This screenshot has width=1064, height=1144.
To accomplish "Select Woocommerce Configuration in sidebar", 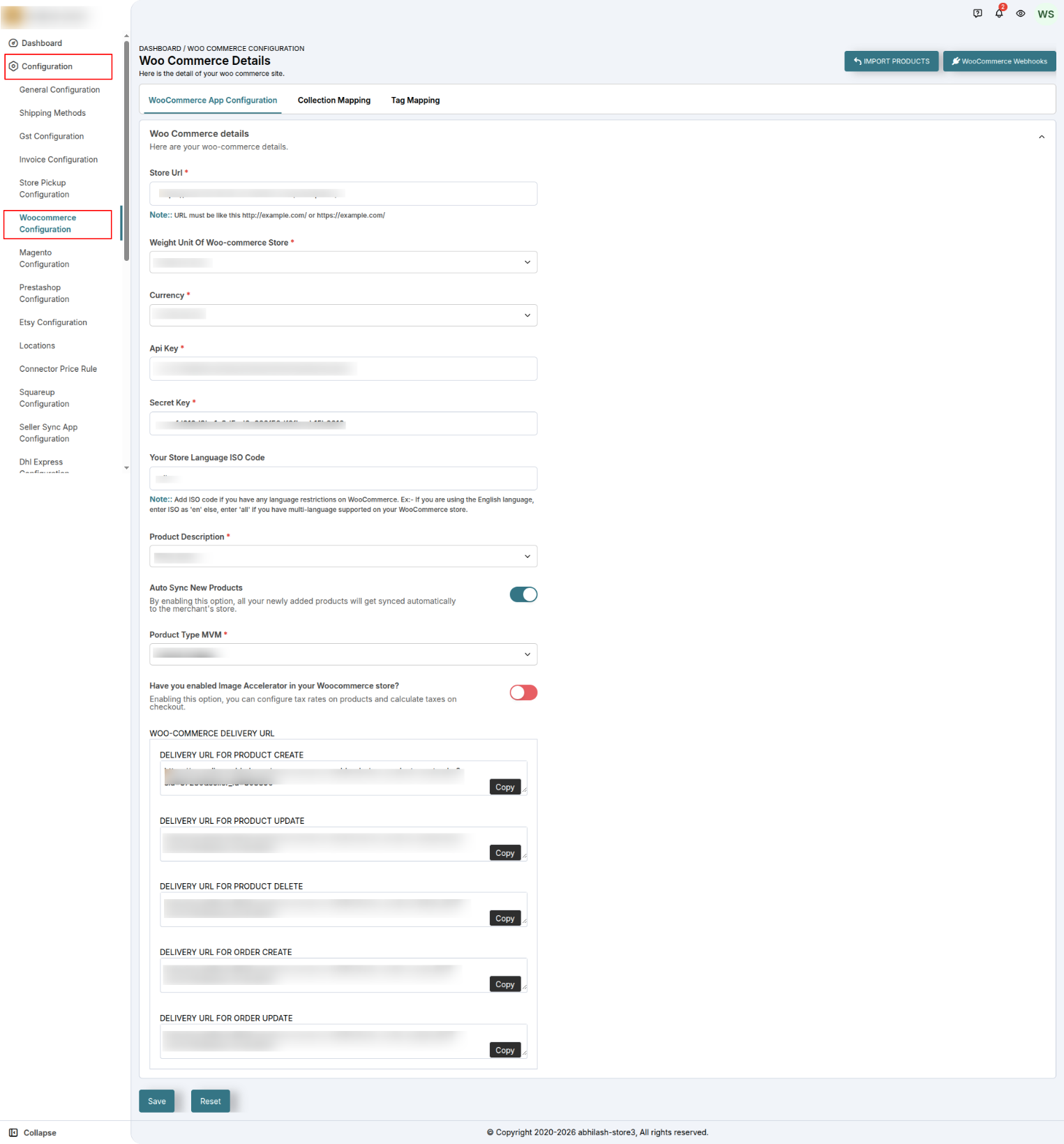I will [47, 224].
